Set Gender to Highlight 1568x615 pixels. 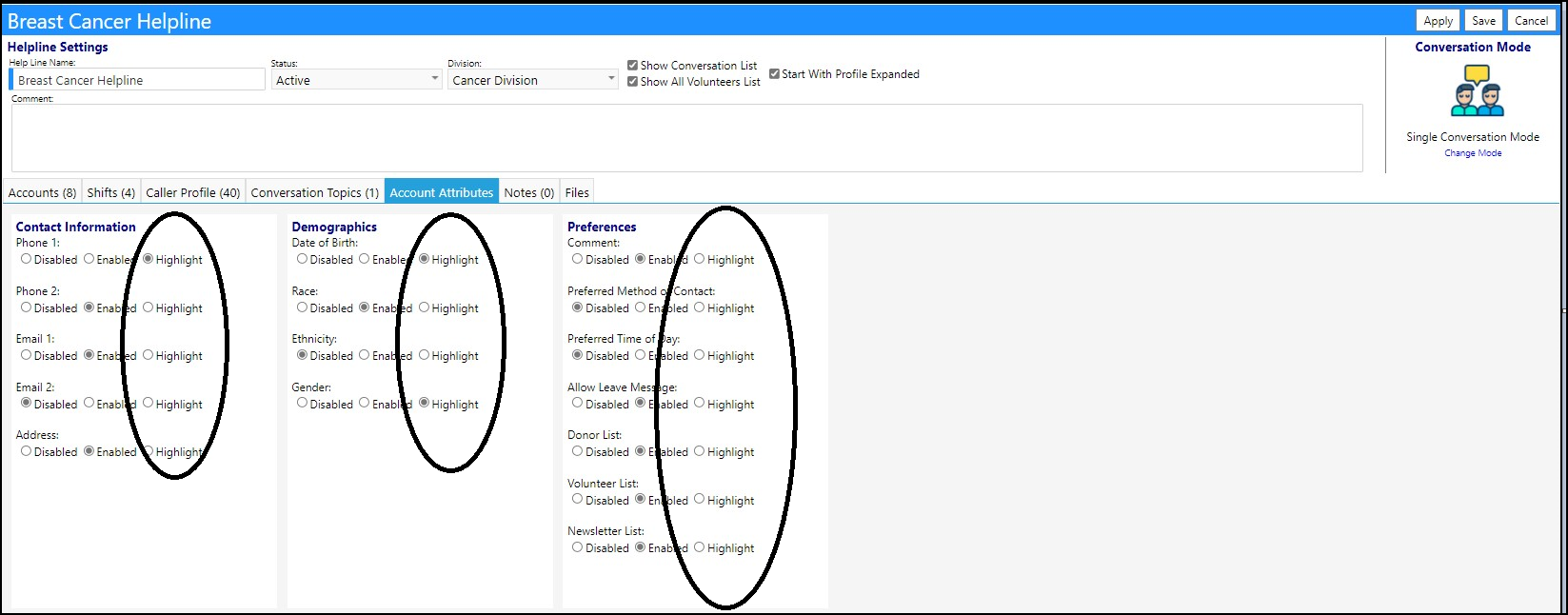click(x=424, y=404)
